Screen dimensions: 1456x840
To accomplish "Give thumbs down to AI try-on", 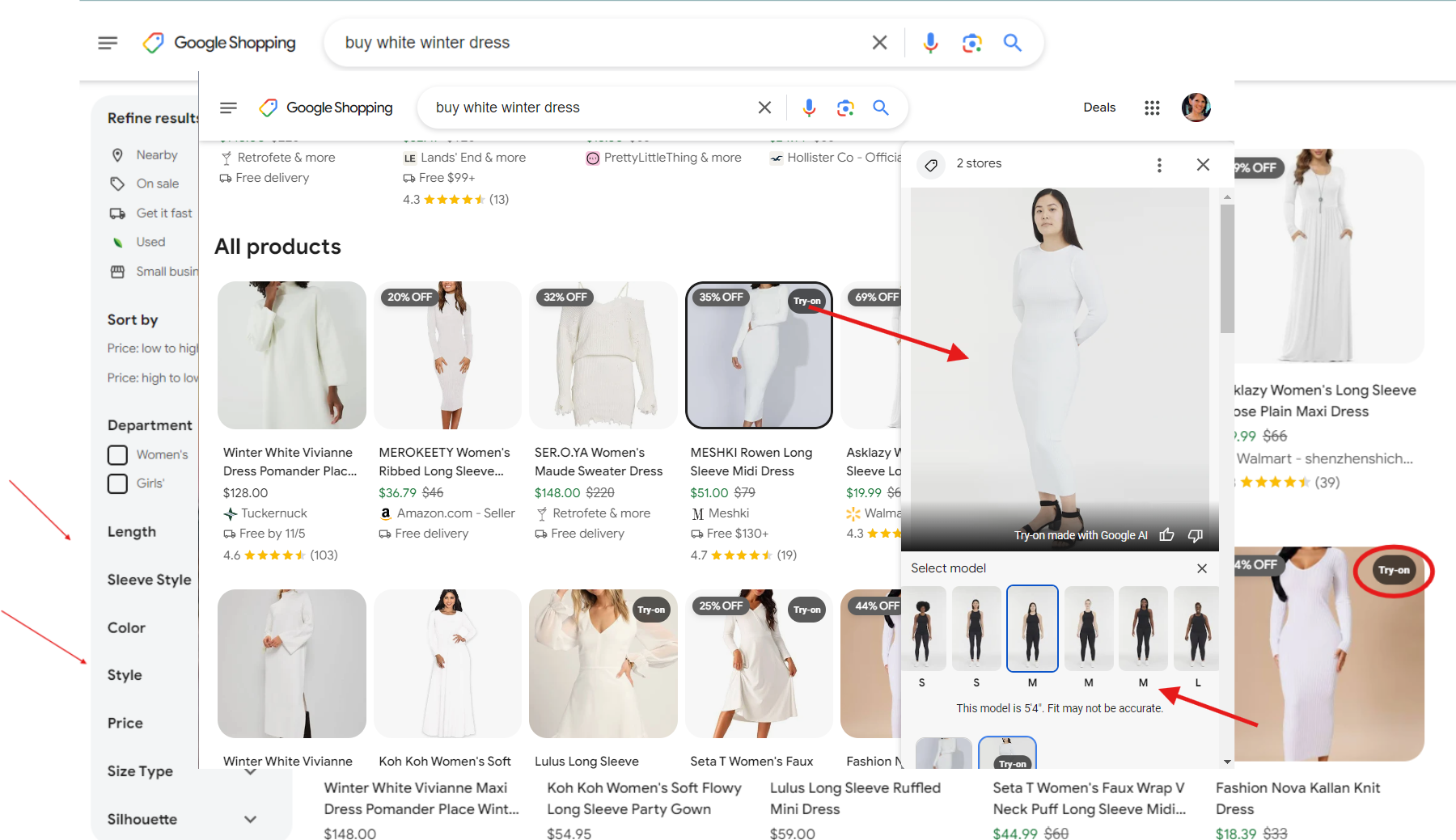I will 1196,534.
